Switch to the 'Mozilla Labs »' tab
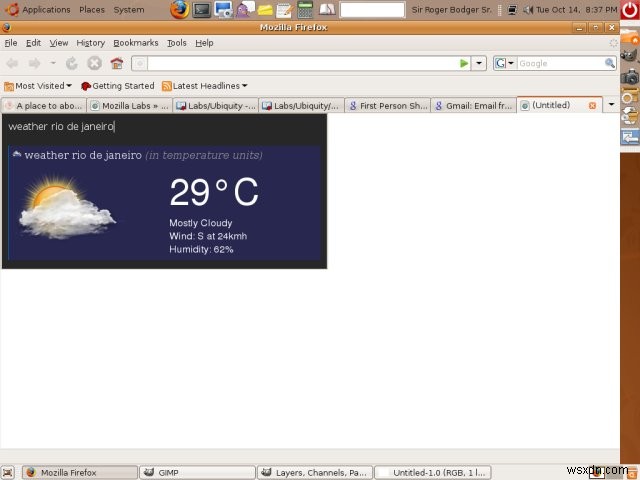The image size is (640, 480). point(130,106)
